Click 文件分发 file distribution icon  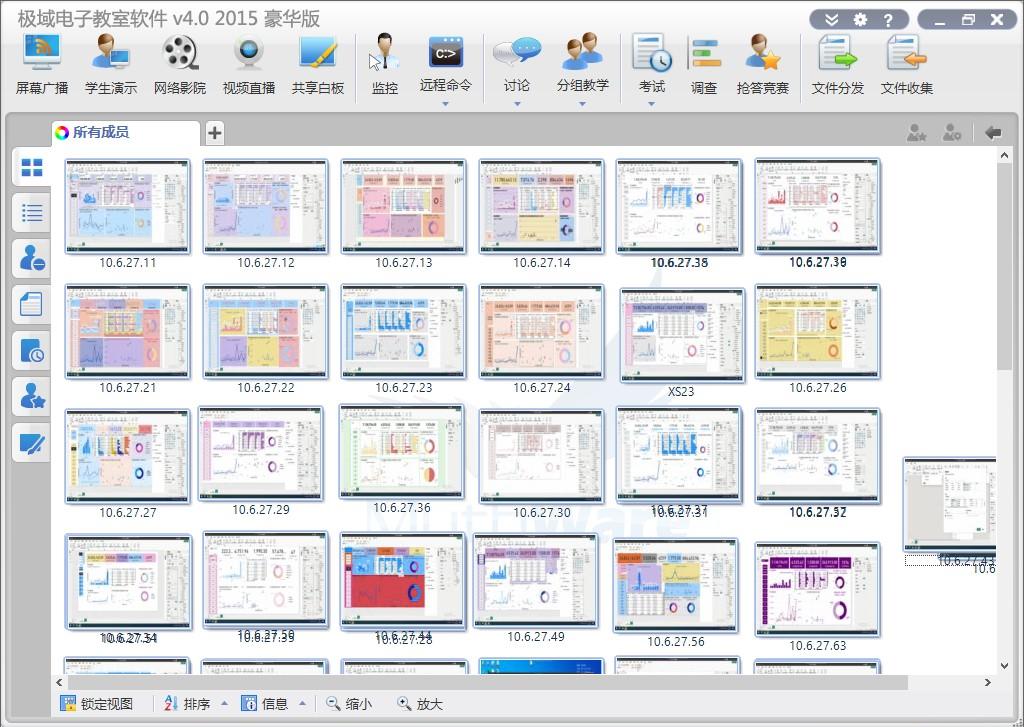[x=837, y=62]
